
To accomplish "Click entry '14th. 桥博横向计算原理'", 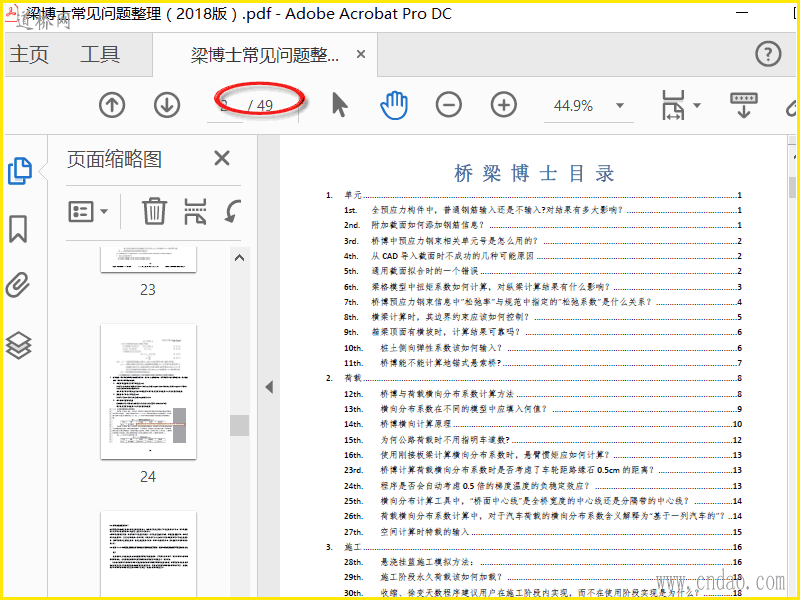I will click(543, 424).
